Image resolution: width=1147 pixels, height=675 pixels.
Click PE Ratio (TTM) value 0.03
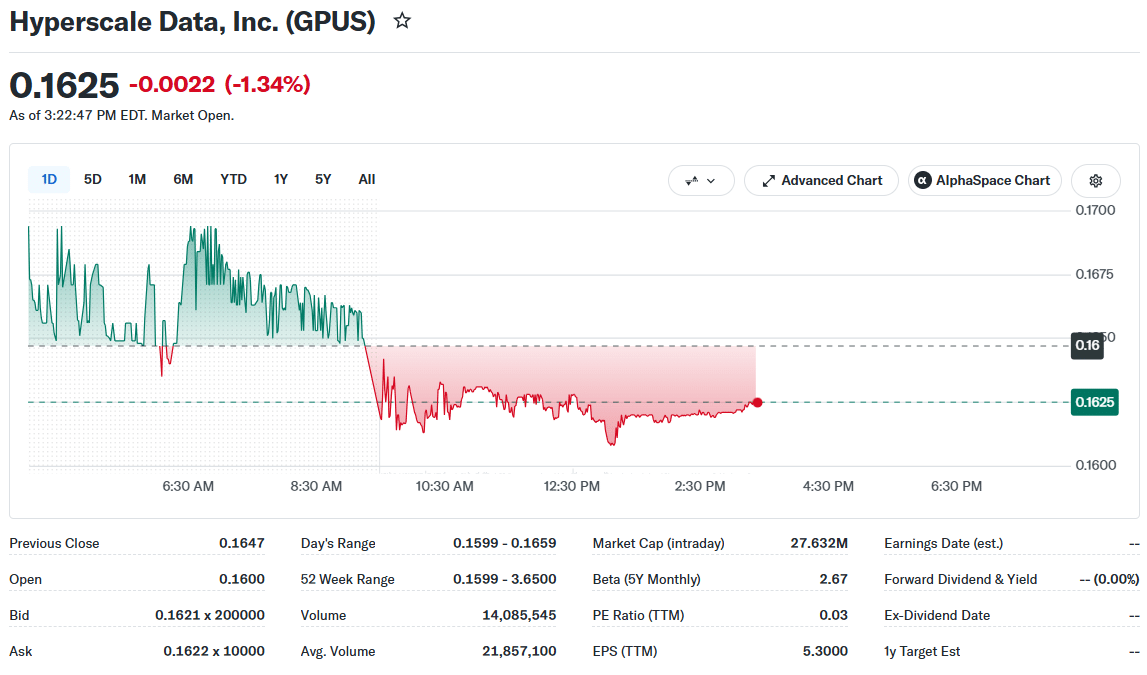(833, 615)
